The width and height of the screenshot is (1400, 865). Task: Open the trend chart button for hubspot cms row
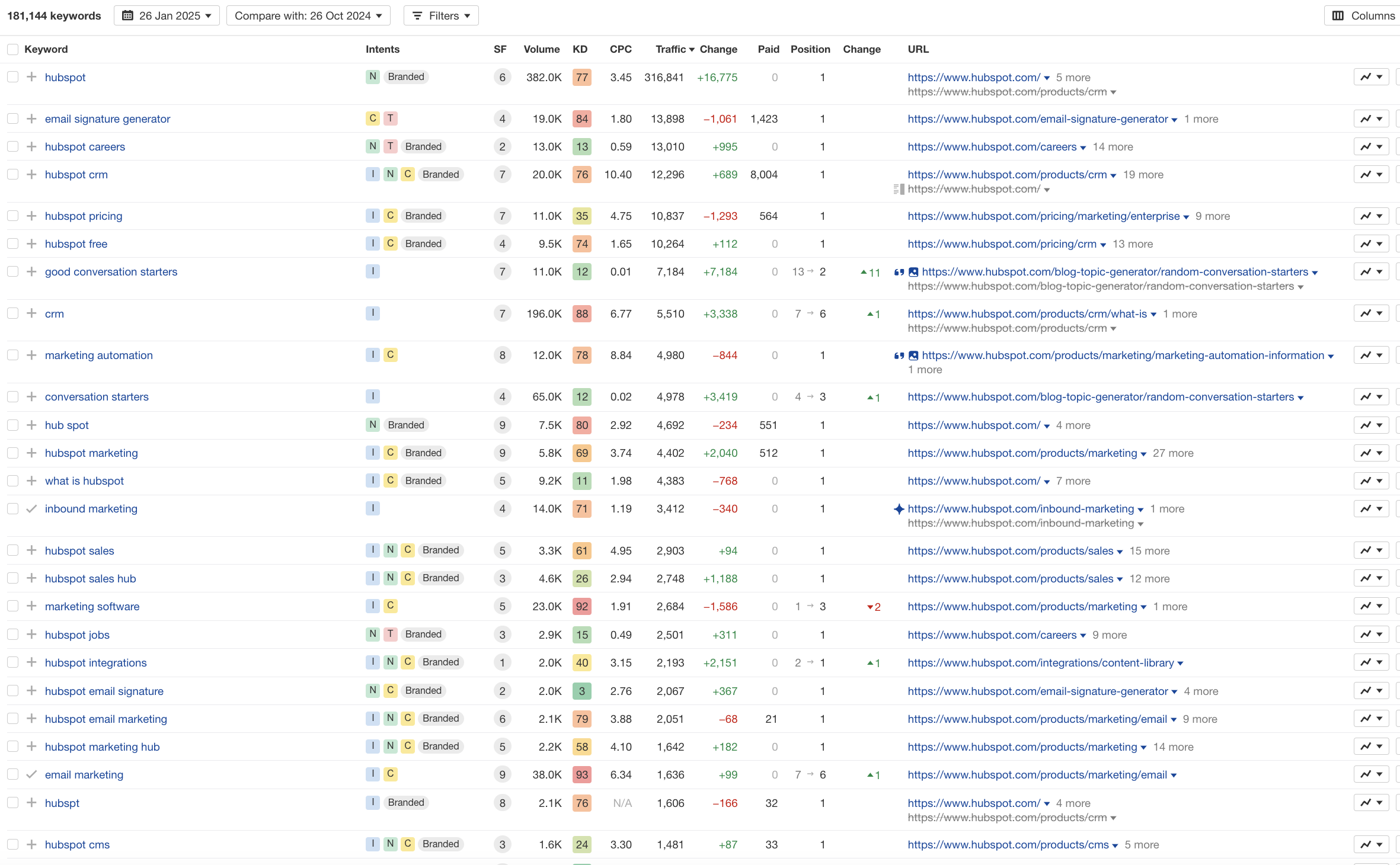coord(1371,844)
